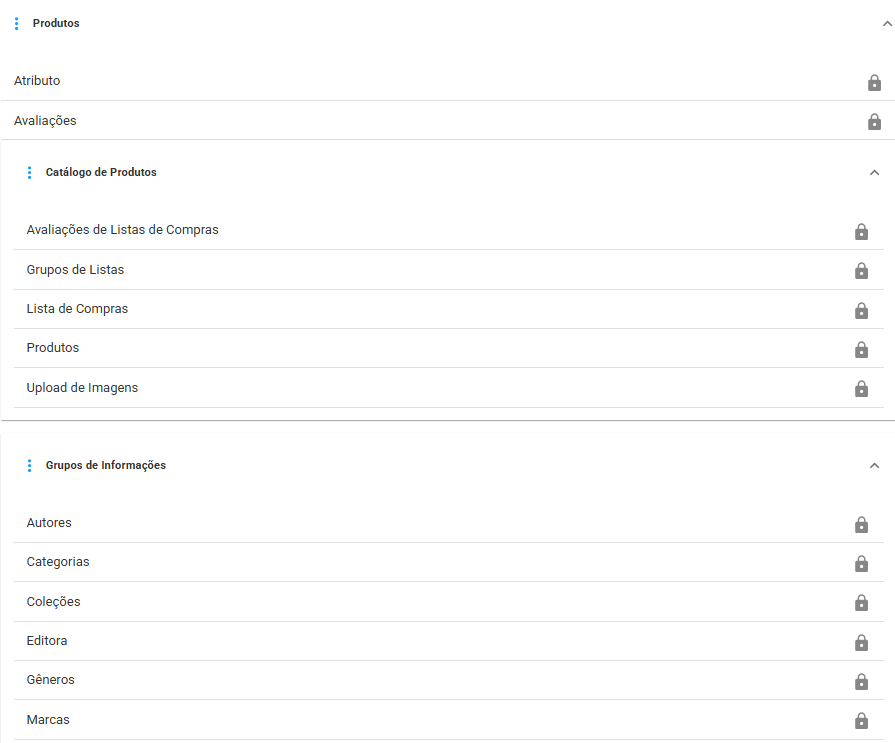
Task: Click the lock icon for Atributo
Action: [x=874, y=83]
